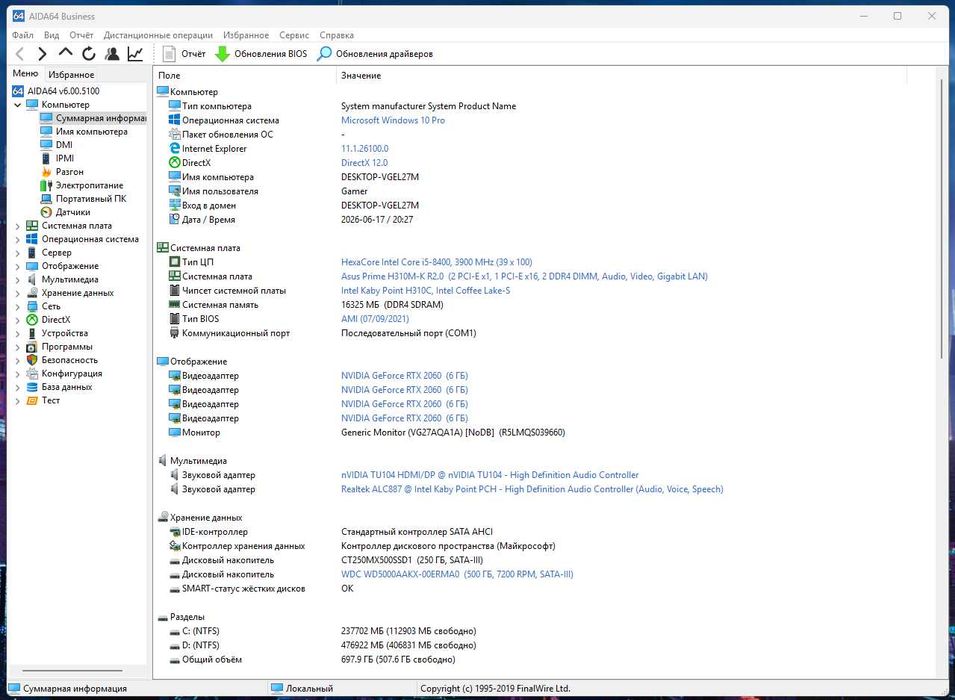
Task: Open the DirectX 12.0 link
Action: [x=364, y=163]
